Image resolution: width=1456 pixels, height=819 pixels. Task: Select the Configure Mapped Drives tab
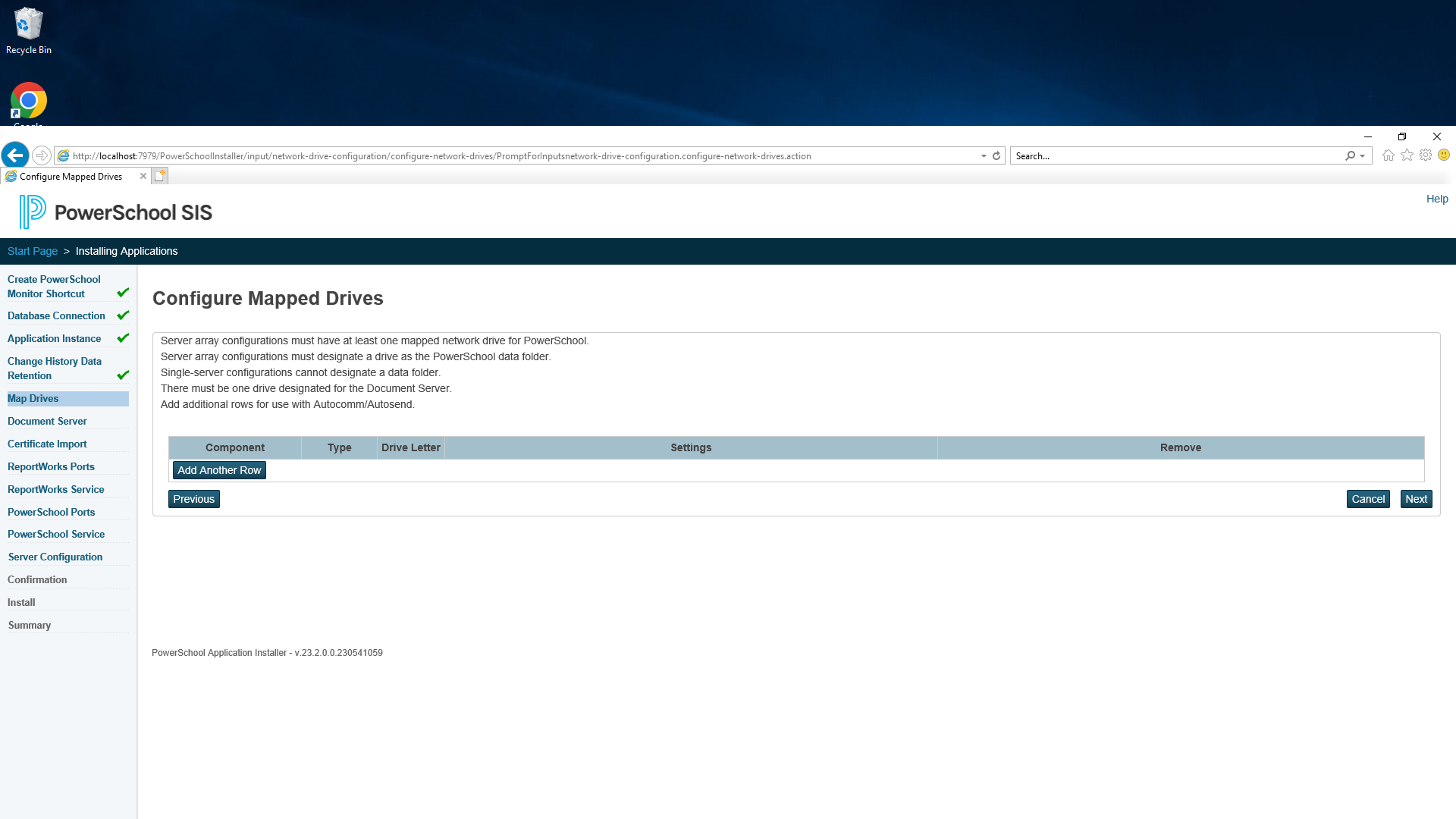pyautogui.click(x=71, y=177)
